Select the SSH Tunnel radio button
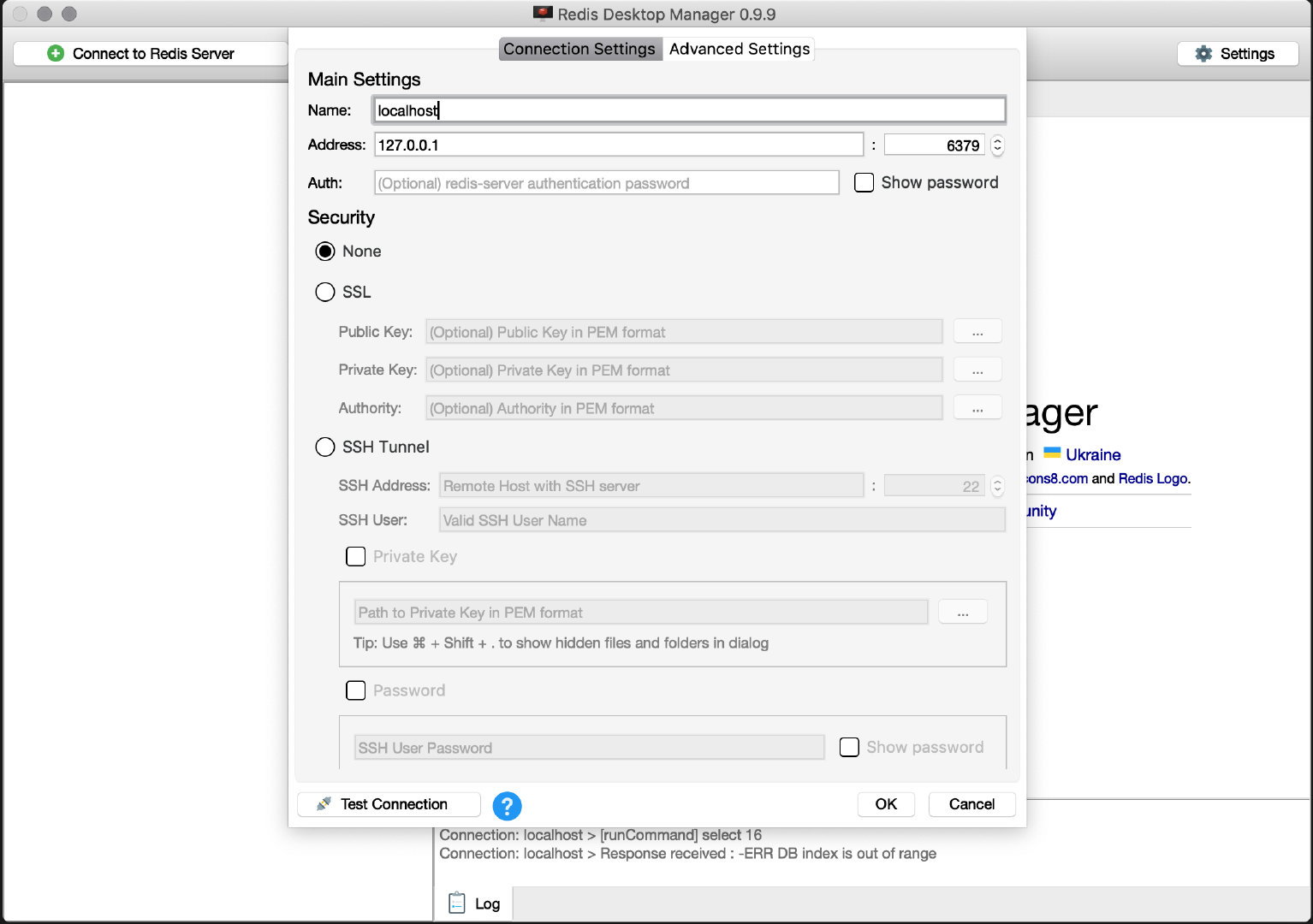This screenshot has height=924, width=1313. (325, 447)
